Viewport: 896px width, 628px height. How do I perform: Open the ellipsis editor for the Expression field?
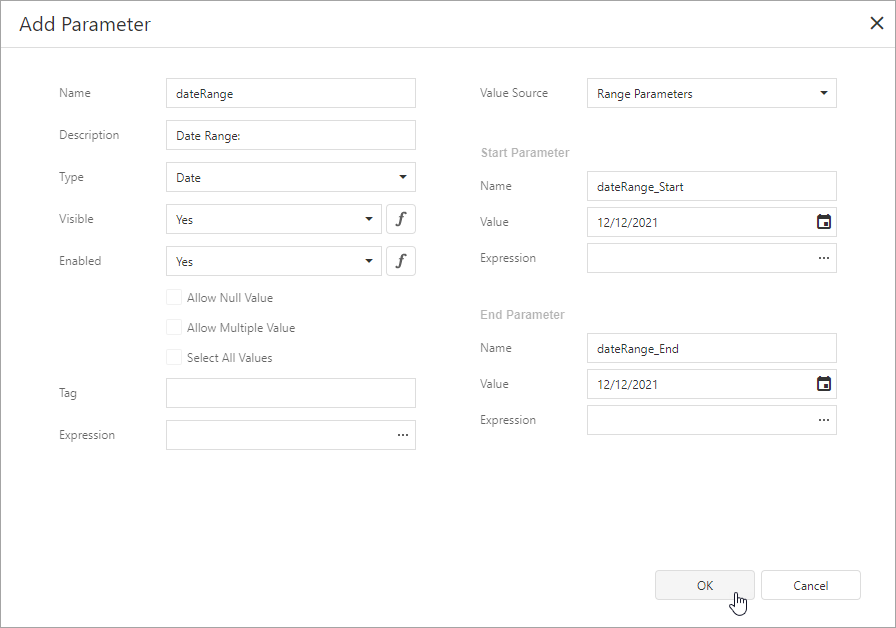coord(403,435)
